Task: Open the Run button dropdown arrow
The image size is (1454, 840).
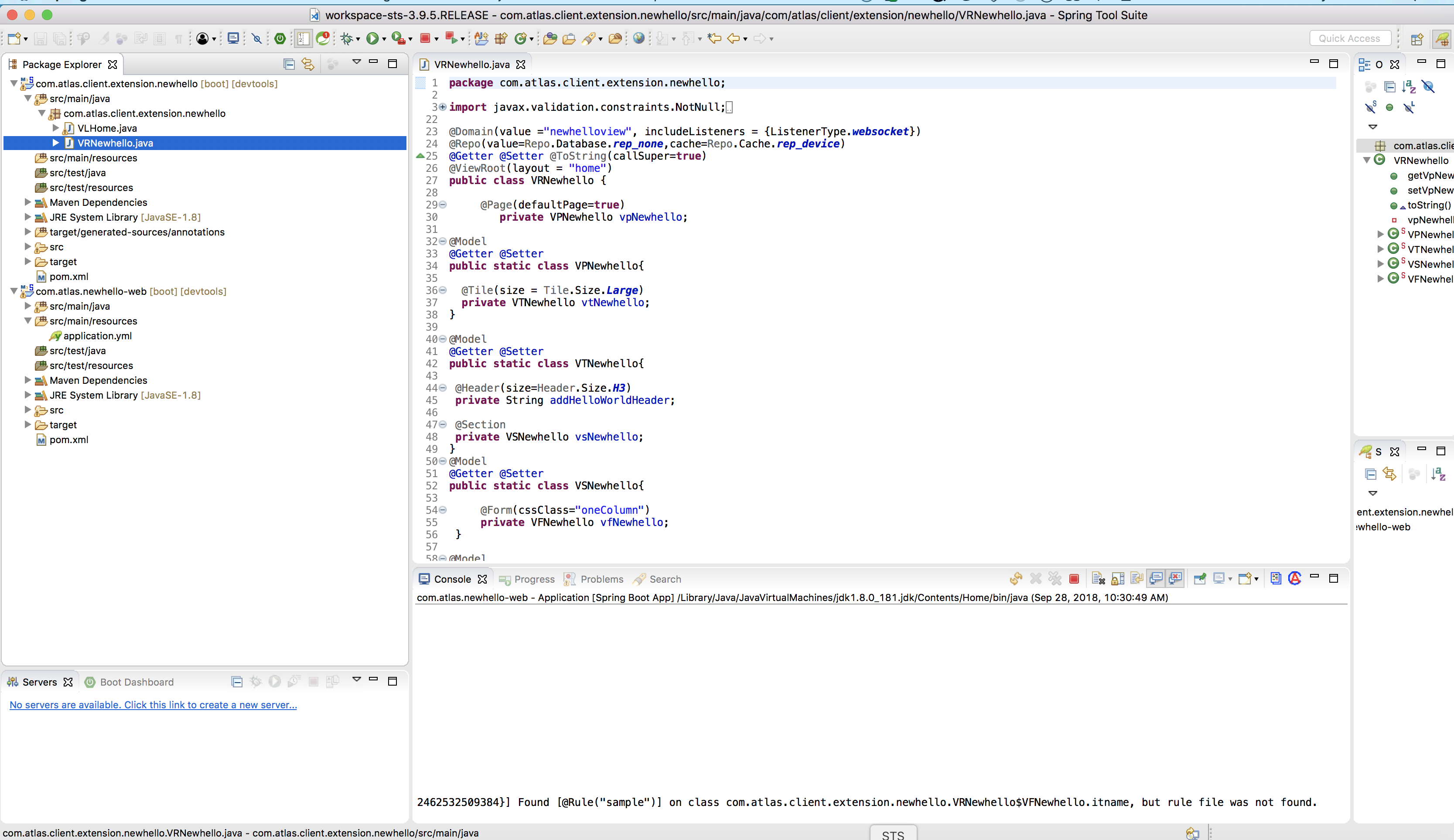Action: click(384, 39)
